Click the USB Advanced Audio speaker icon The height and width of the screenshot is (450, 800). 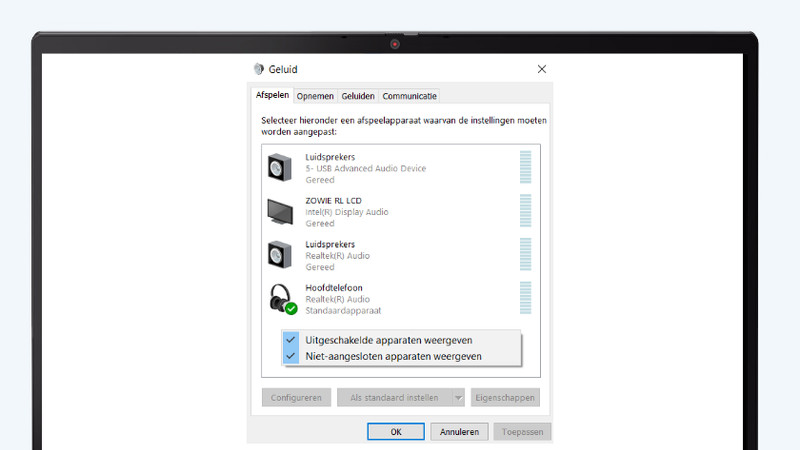pyautogui.click(x=280, y=167)
